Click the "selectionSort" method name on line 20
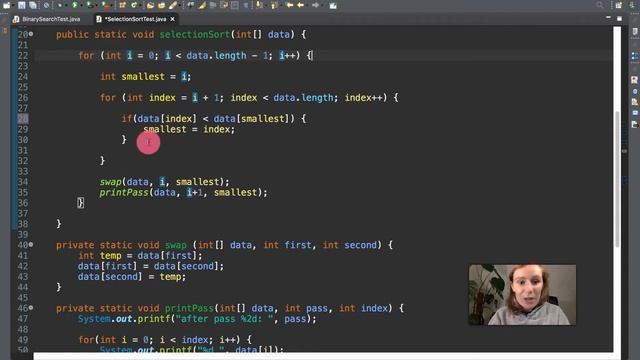Viewport: 640px width, 360px height. click(x=195, y=34)
